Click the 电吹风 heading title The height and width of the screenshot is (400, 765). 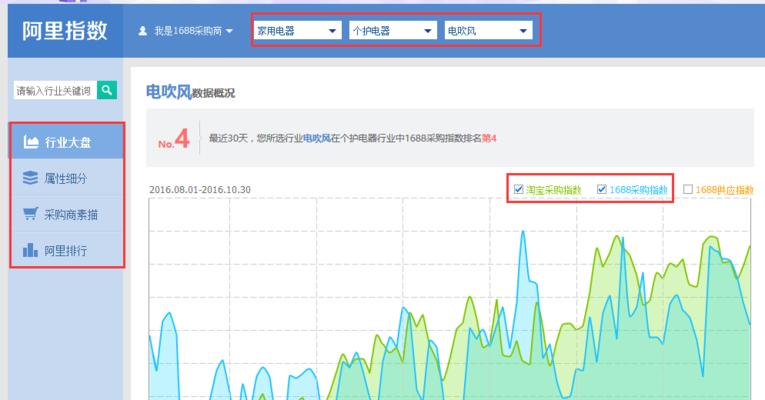coord(169,91)
